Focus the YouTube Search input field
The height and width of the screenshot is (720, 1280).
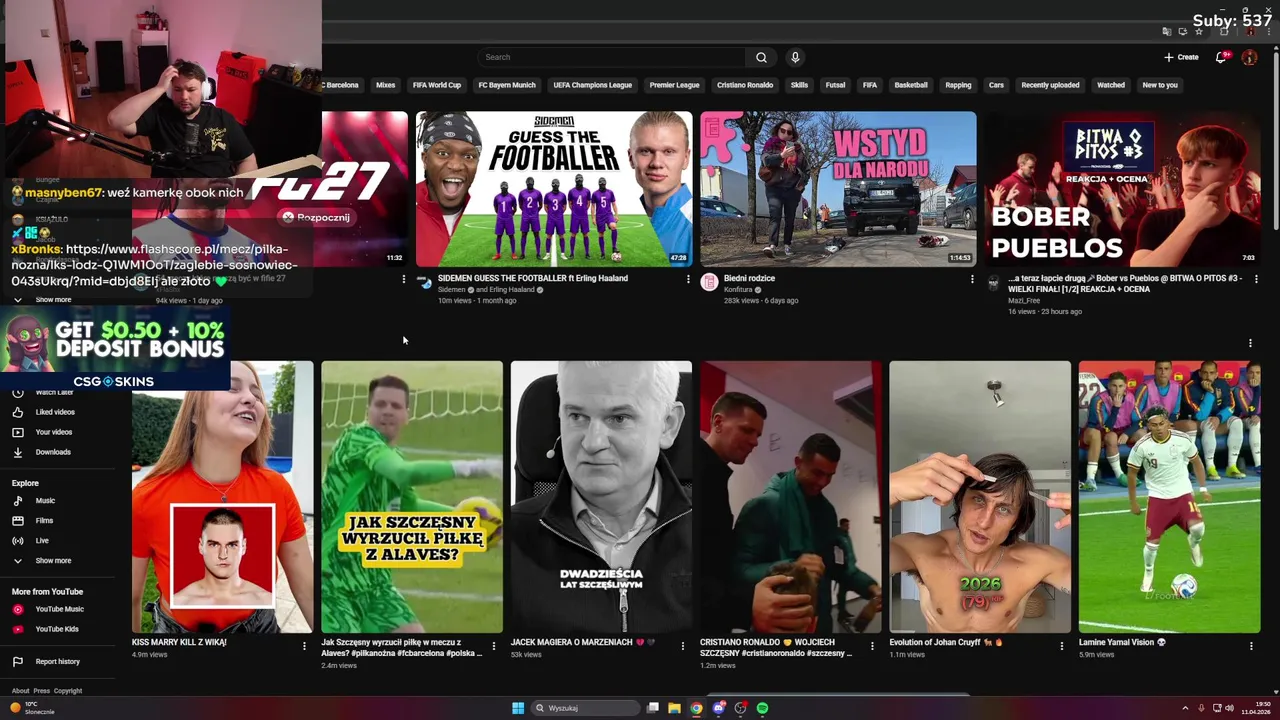point(611,57)
